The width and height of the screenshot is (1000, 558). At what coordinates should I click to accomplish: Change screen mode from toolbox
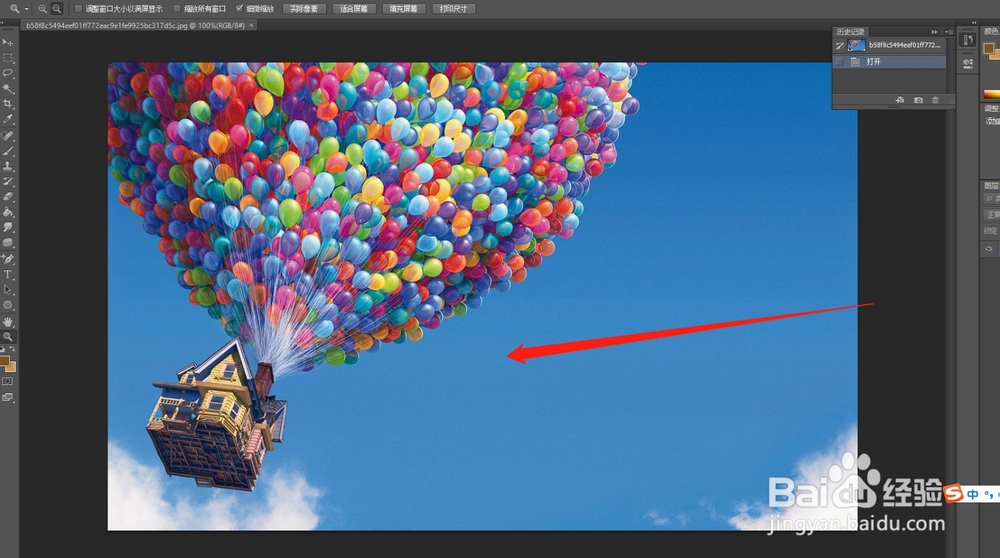[8, 397]
